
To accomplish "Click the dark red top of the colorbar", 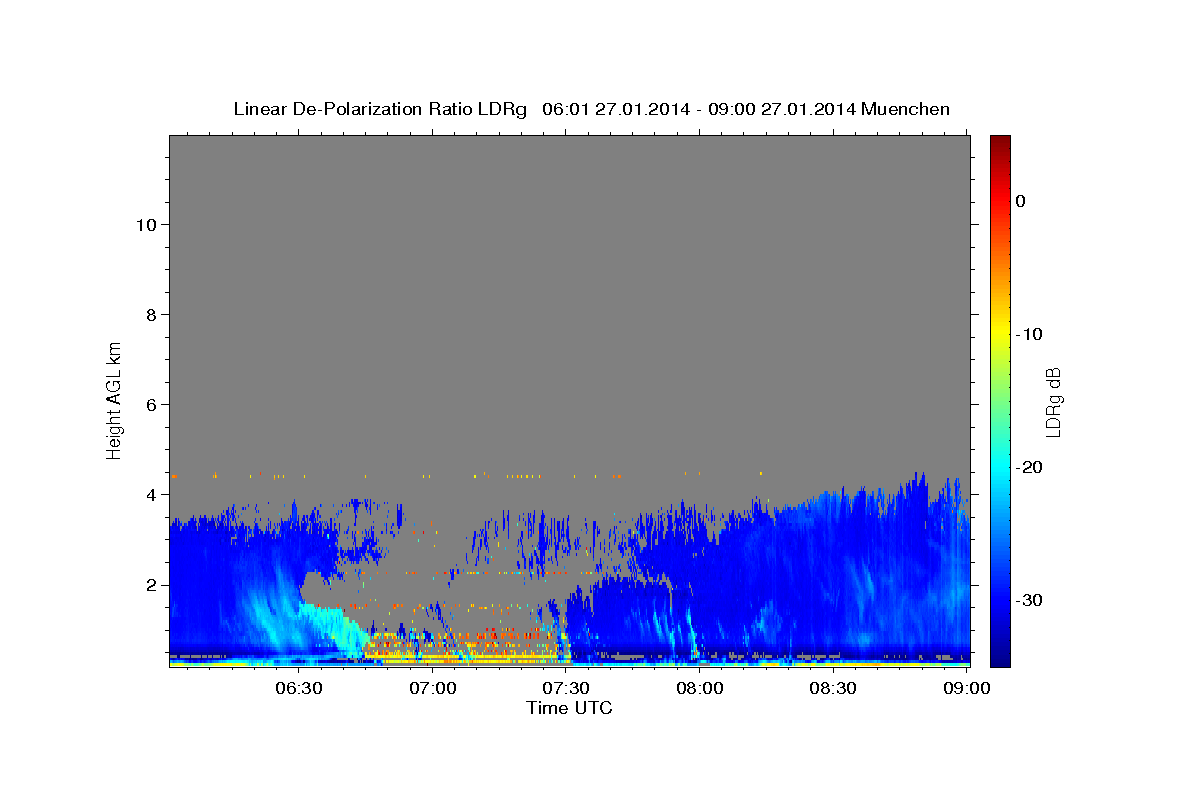I will [1000, 141].
